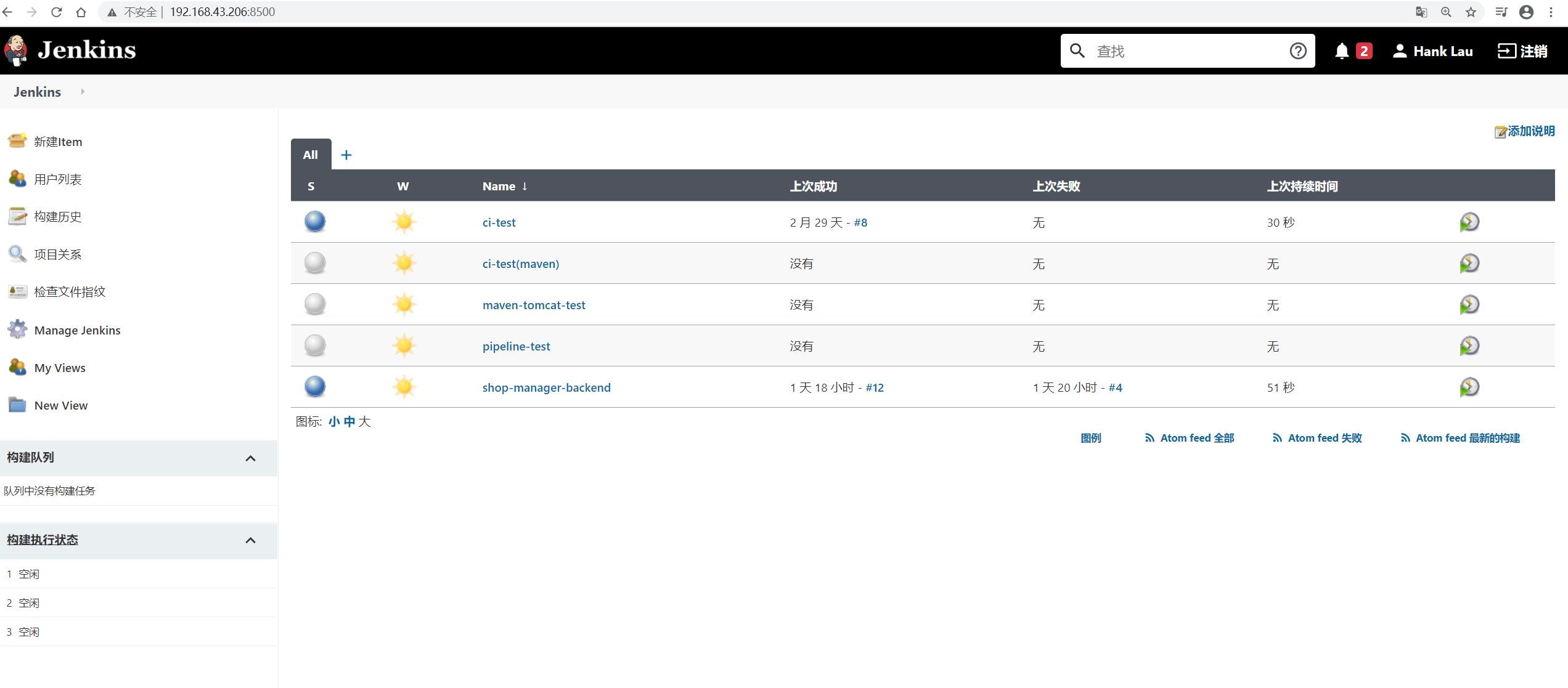1568x688 pixels.
Task: Open 构建历史 build history
Action: [57, 217]
